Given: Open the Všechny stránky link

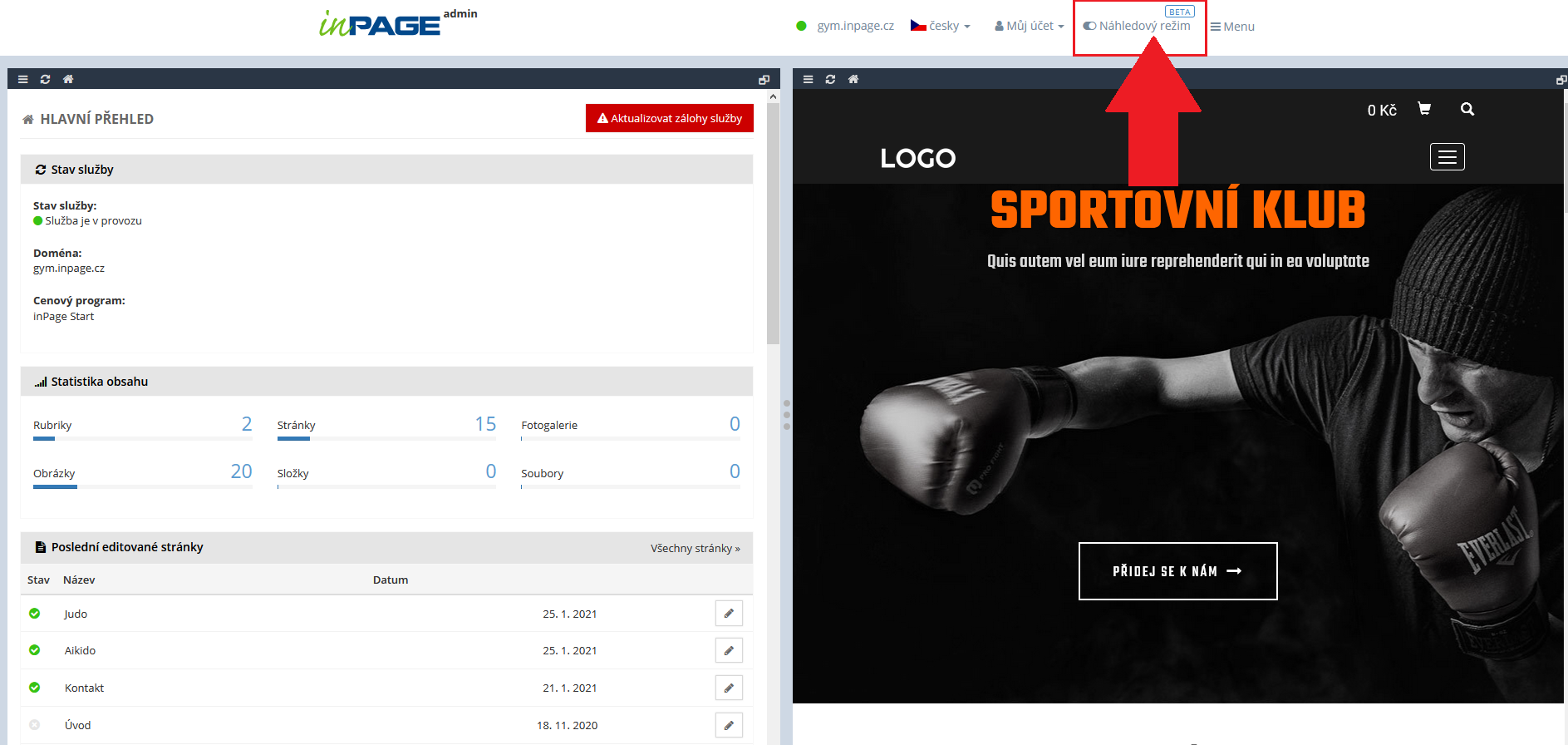Looking at the screenshot, I should click(x=695, y=549).
